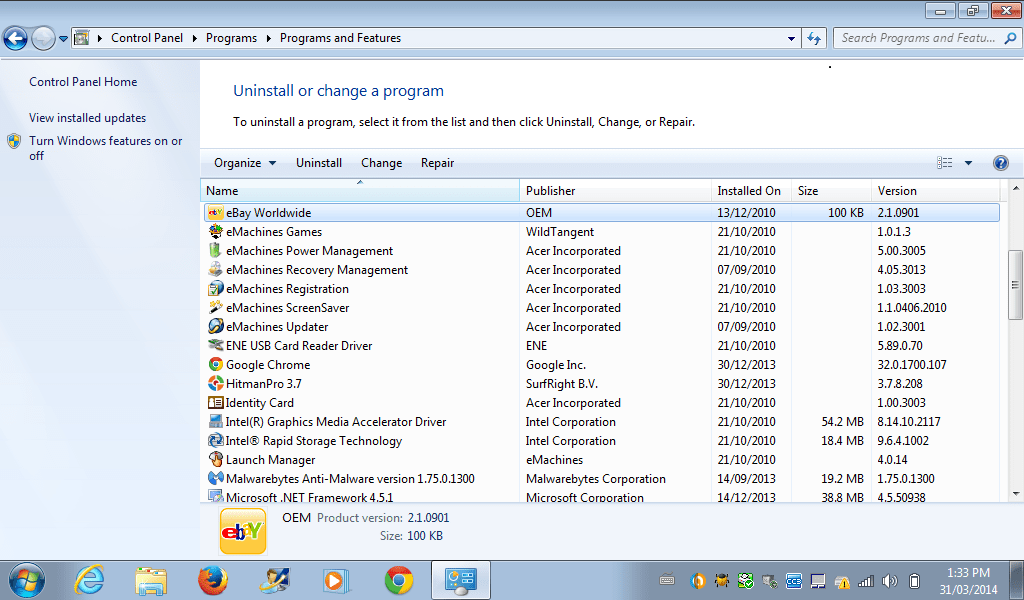
Task: Open Windows Media Player on taskbar
Action: [336, 580]
